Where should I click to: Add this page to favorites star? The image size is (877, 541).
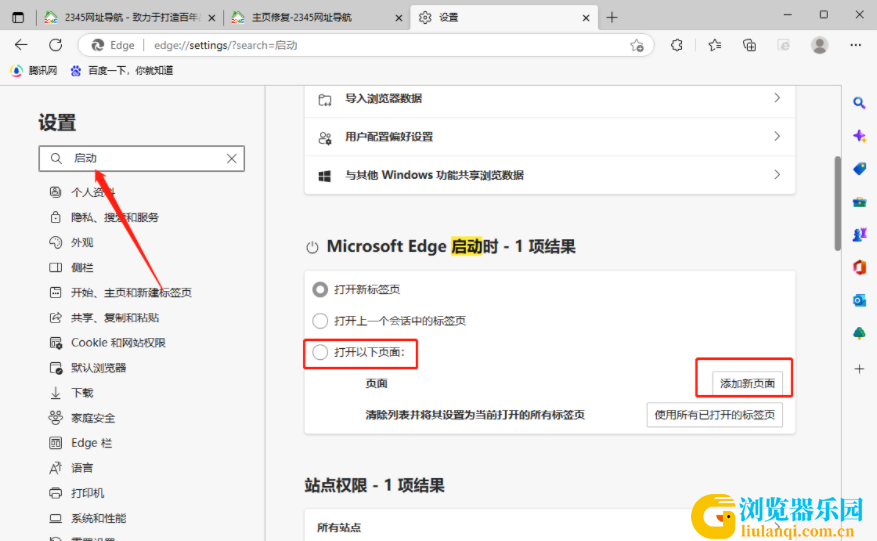pos(636,45)
